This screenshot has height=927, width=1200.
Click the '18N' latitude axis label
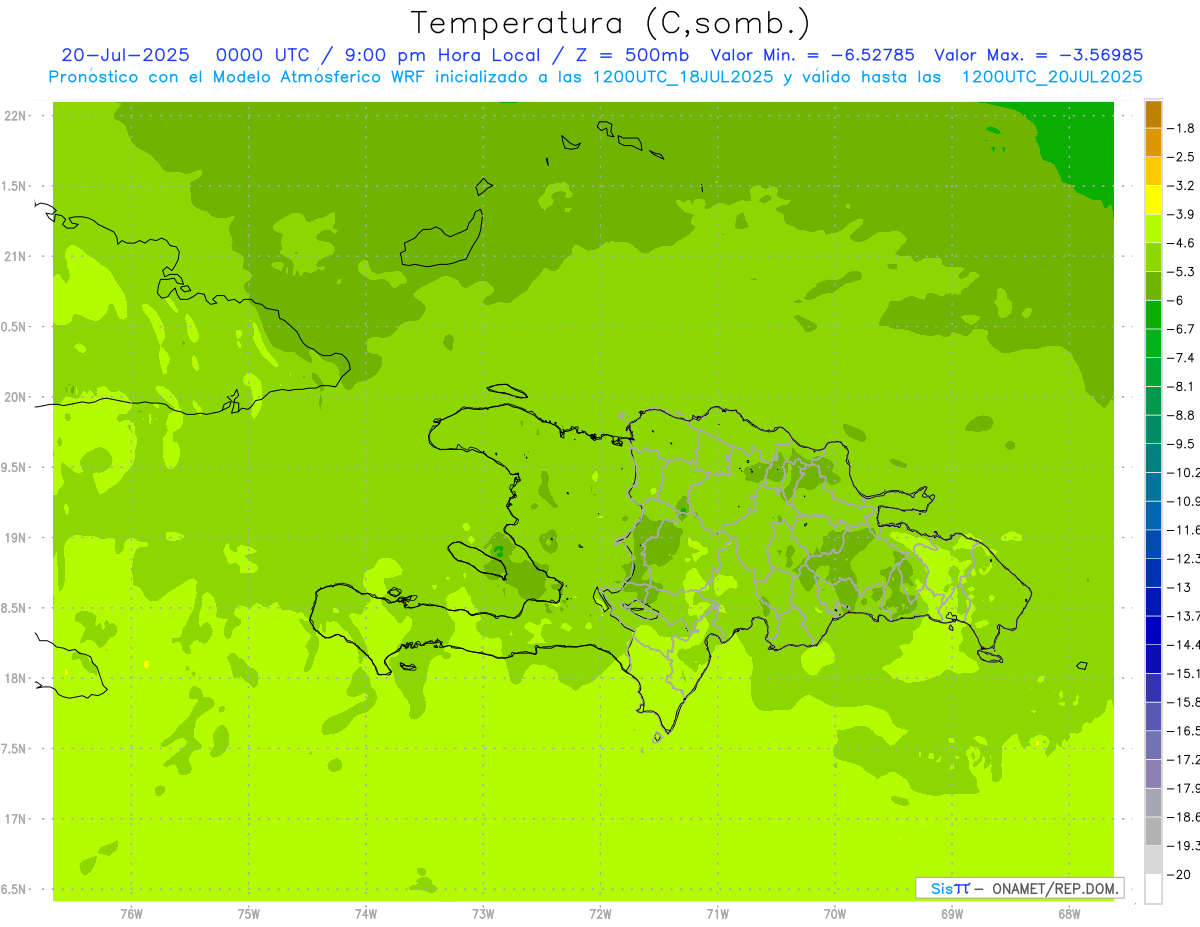point(16,678)
